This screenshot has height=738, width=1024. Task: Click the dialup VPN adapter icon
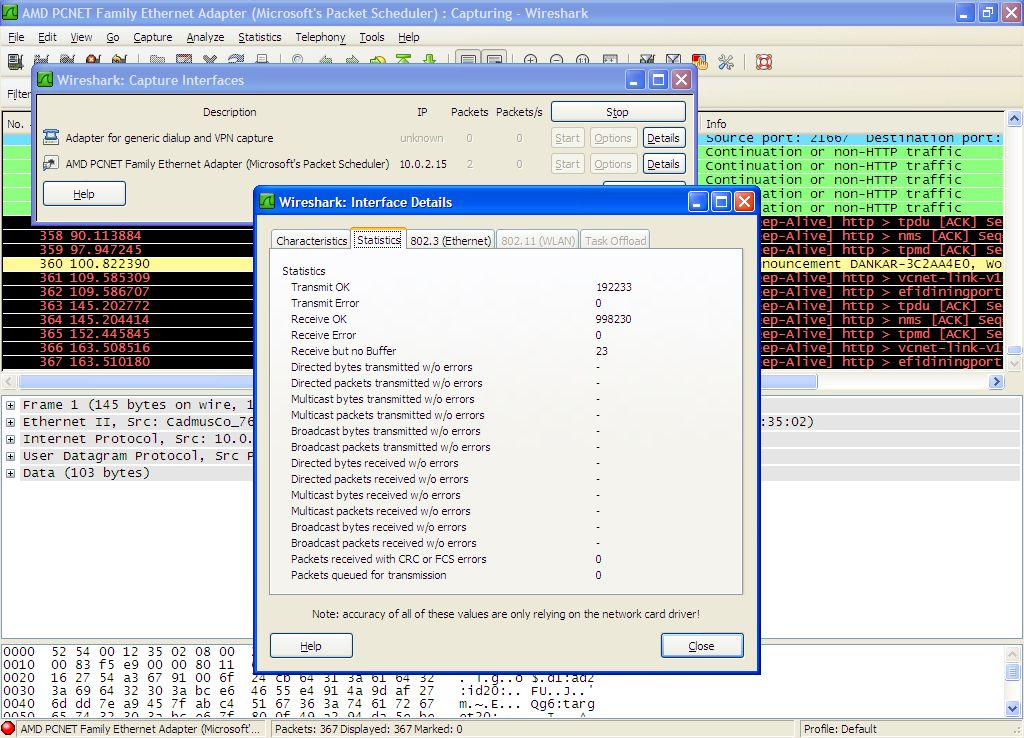(51, 137)
